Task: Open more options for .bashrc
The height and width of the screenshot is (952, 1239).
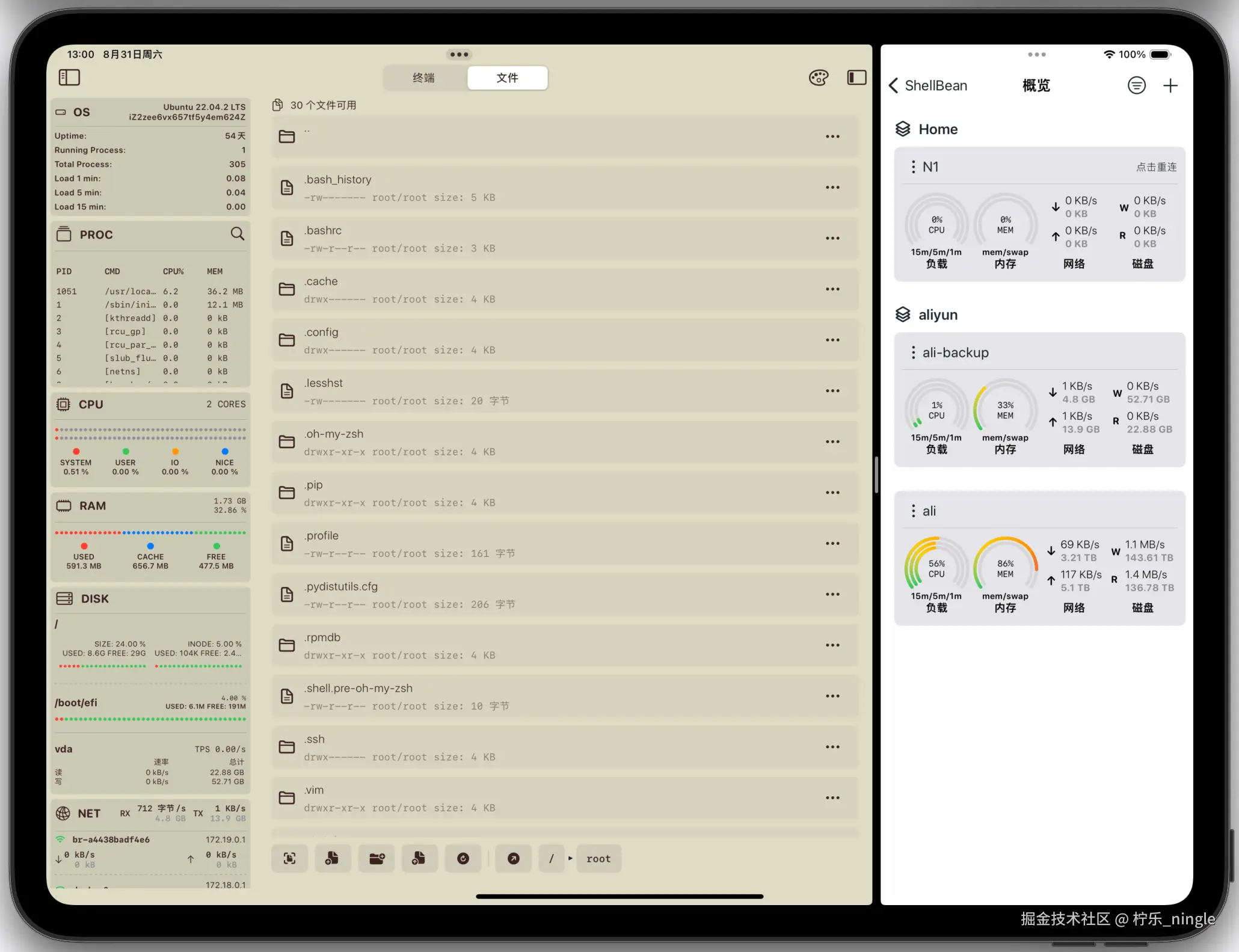Action: [832, 239]
